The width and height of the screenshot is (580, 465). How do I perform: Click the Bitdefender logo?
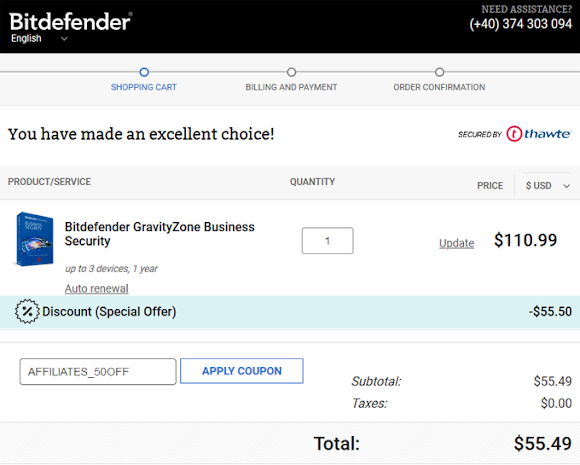[x=71, y=21]
